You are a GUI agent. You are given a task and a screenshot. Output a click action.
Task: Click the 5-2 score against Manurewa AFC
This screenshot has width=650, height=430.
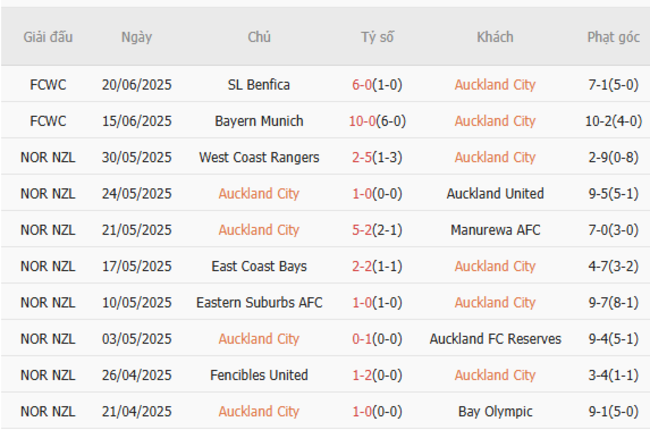(362, 230)
